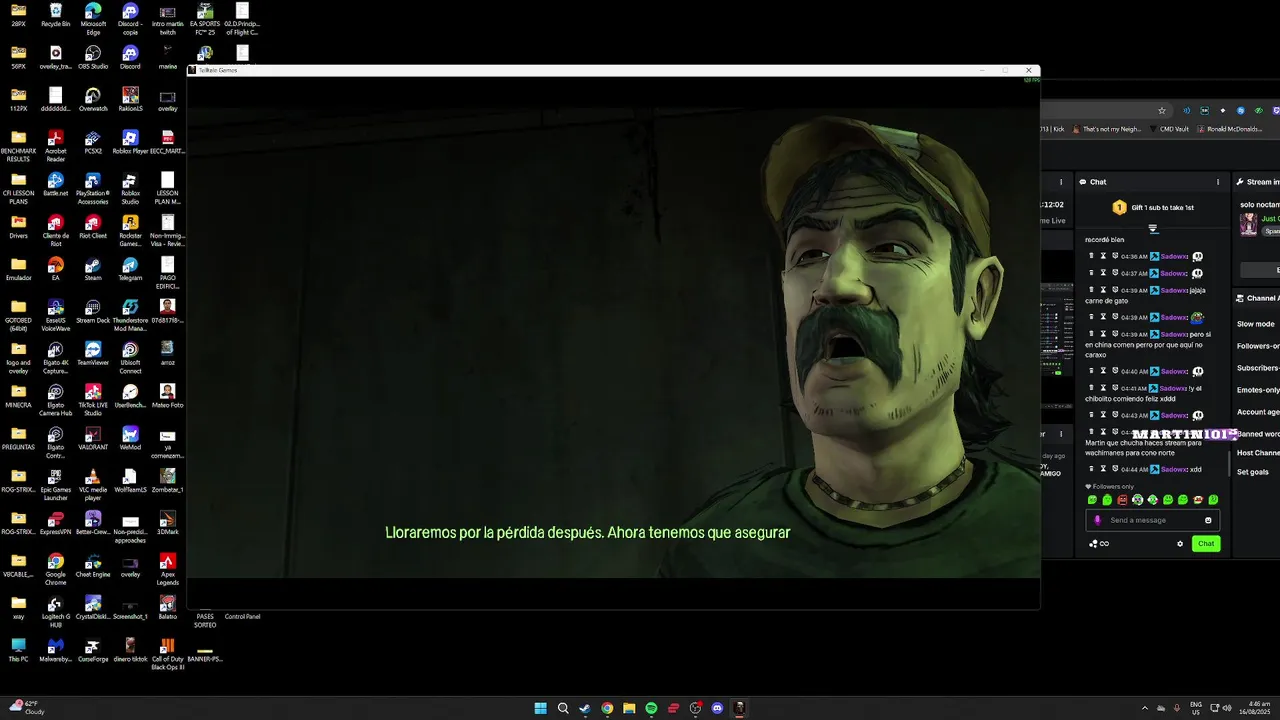Open Discord shortcut below Discord - copia

tap(130, 57)
